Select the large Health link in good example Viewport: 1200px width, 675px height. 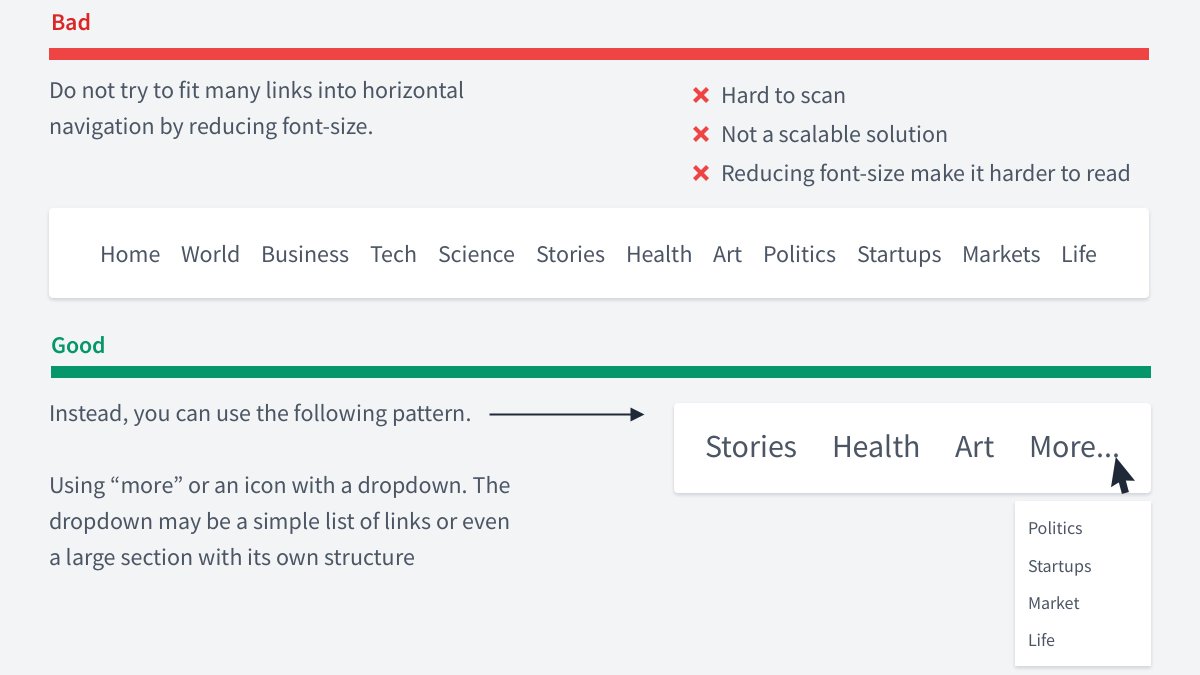[x=876, y=447]
